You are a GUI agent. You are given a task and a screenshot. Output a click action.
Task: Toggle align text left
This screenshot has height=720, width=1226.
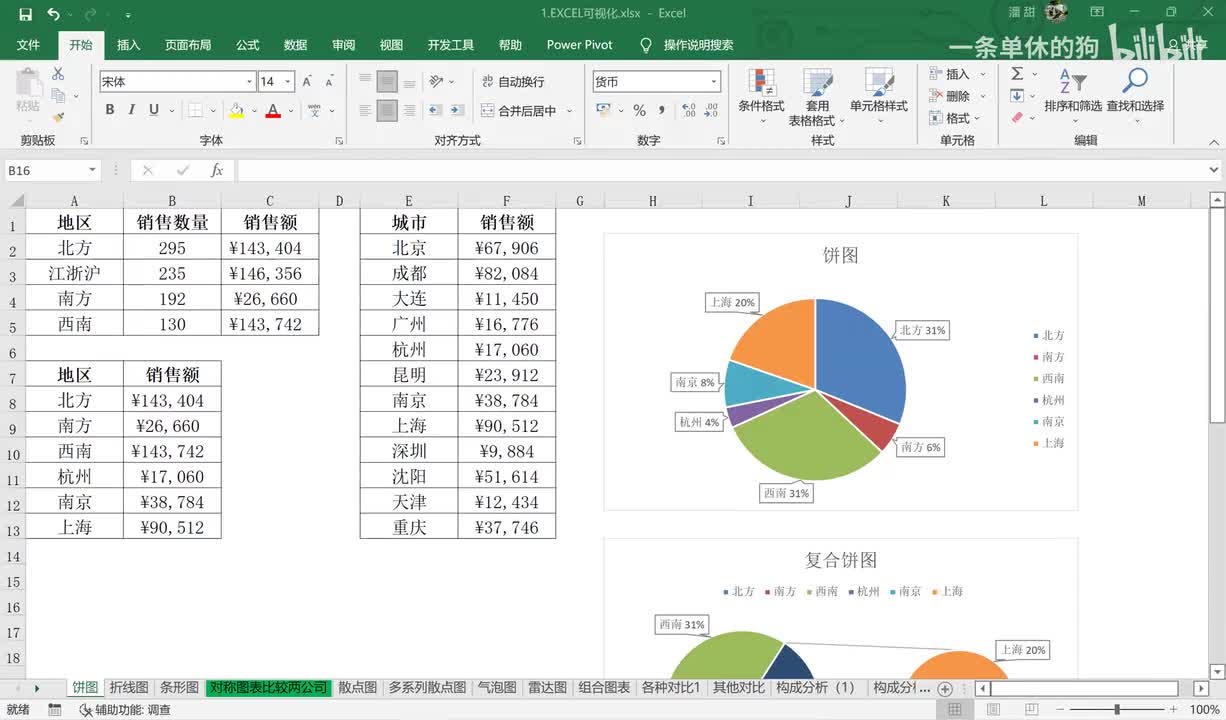click(365, 110)
